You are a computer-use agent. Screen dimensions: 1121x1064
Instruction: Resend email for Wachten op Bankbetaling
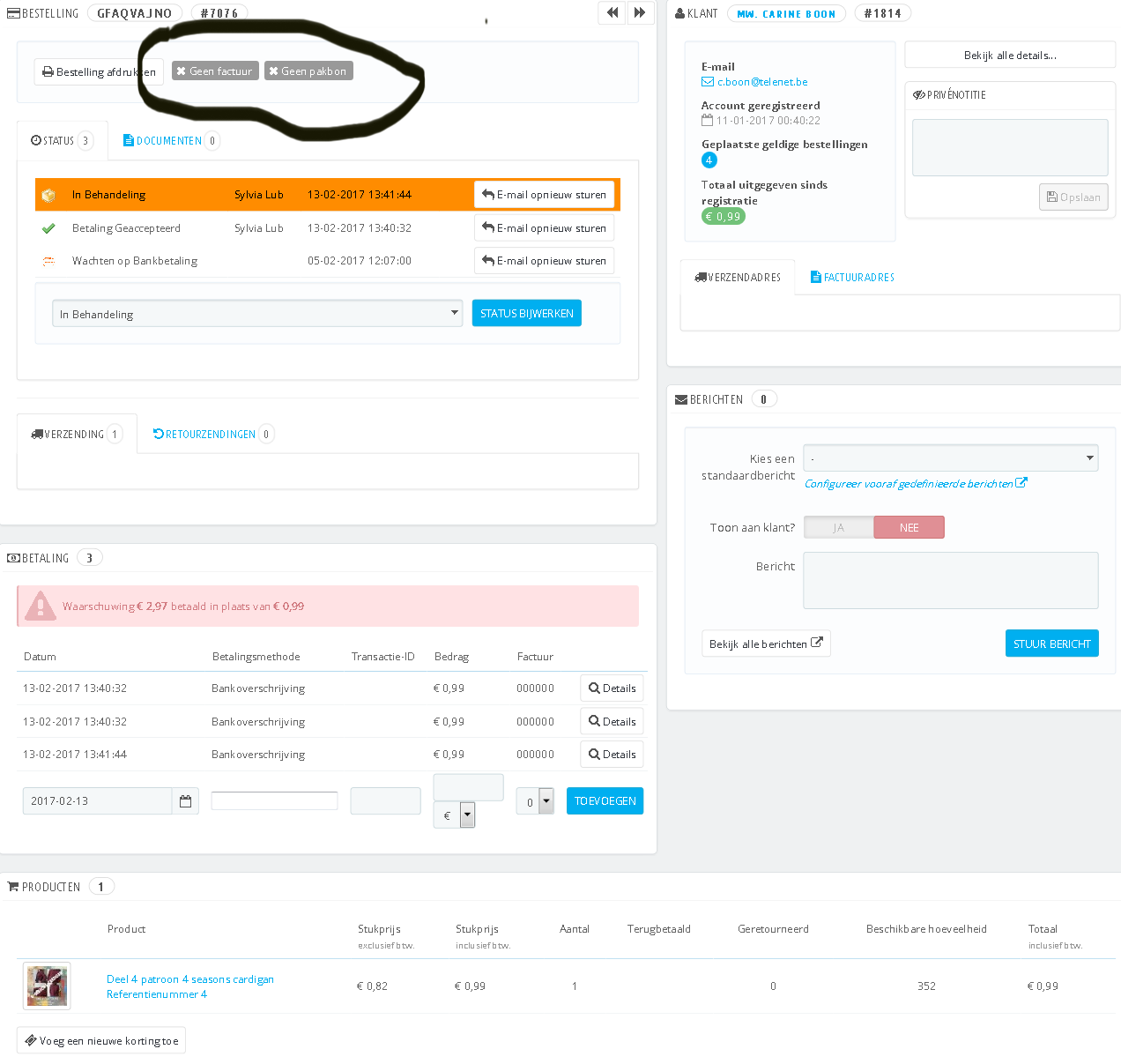(x=544, y=261)
